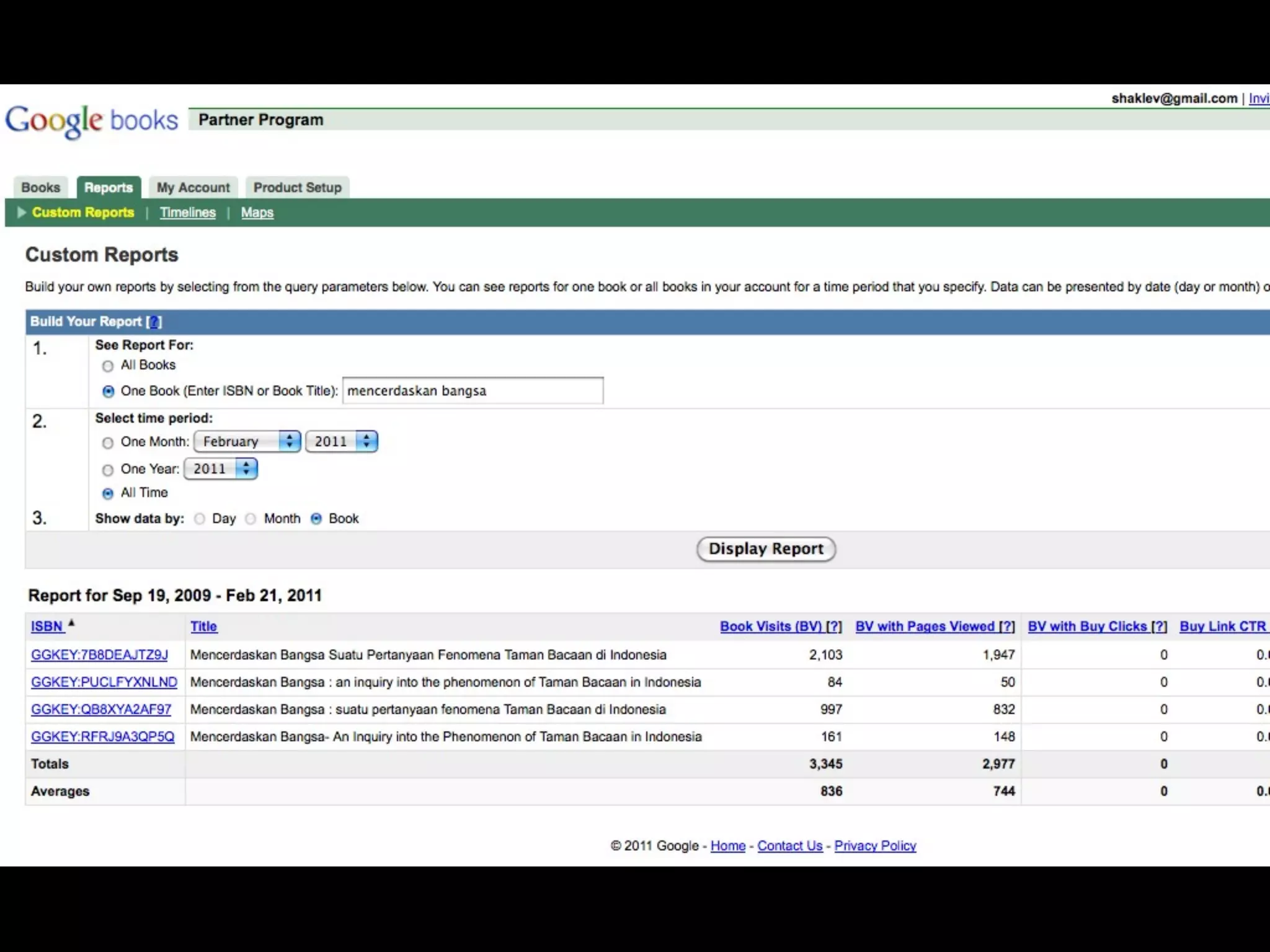
Task: Select the All Books radio button
Action: (x=108, y=366)
